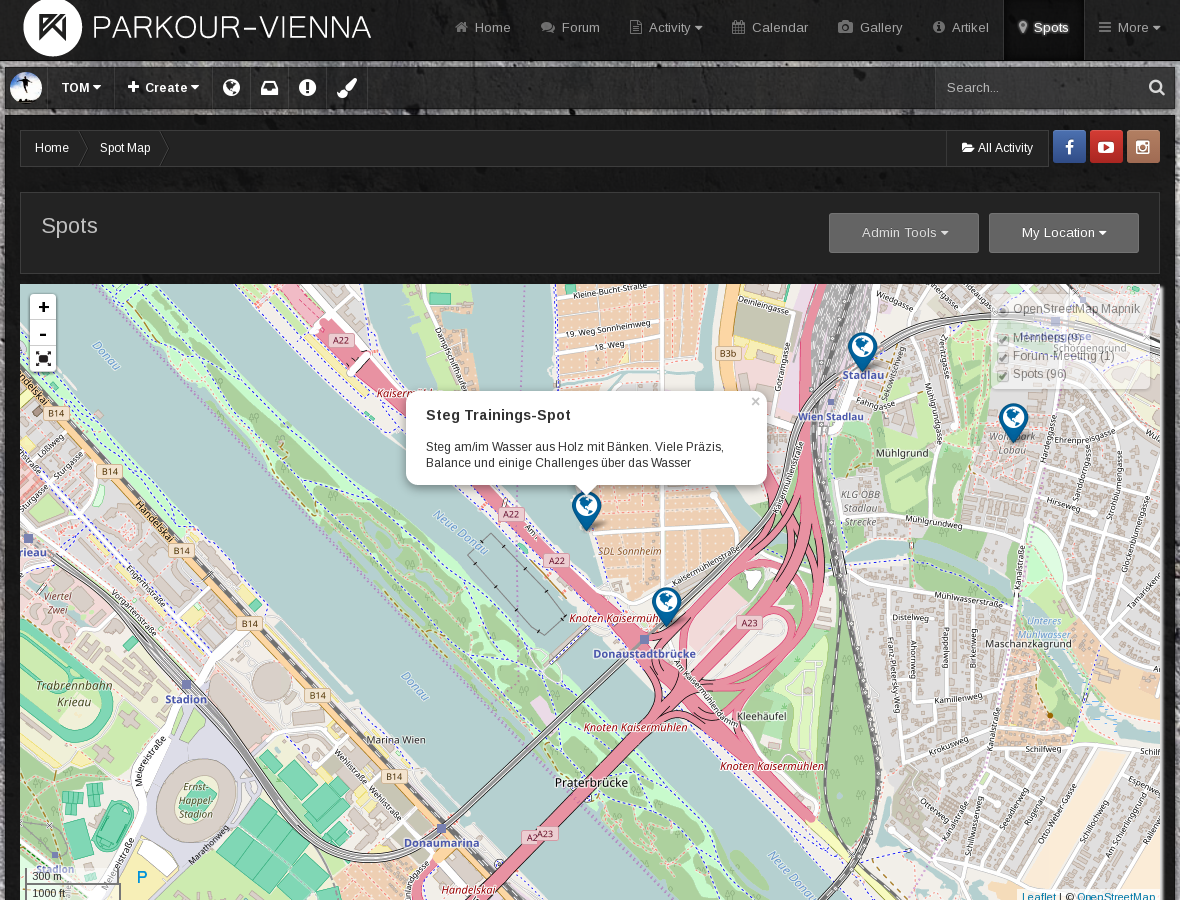
Task: Open the YouTube social icon
Action: [x=1106, y=147]
